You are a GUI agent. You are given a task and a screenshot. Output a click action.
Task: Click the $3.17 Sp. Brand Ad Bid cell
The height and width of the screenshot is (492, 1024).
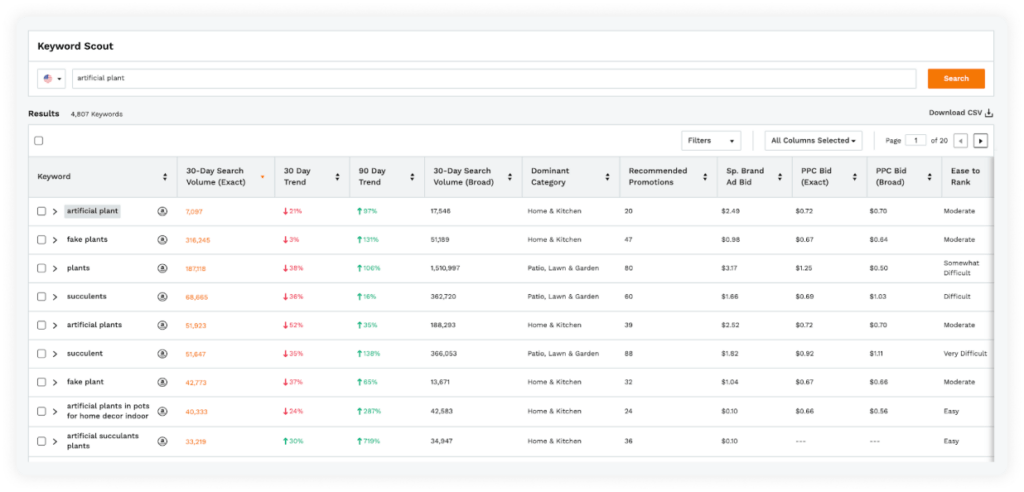[x=729, y=268]
